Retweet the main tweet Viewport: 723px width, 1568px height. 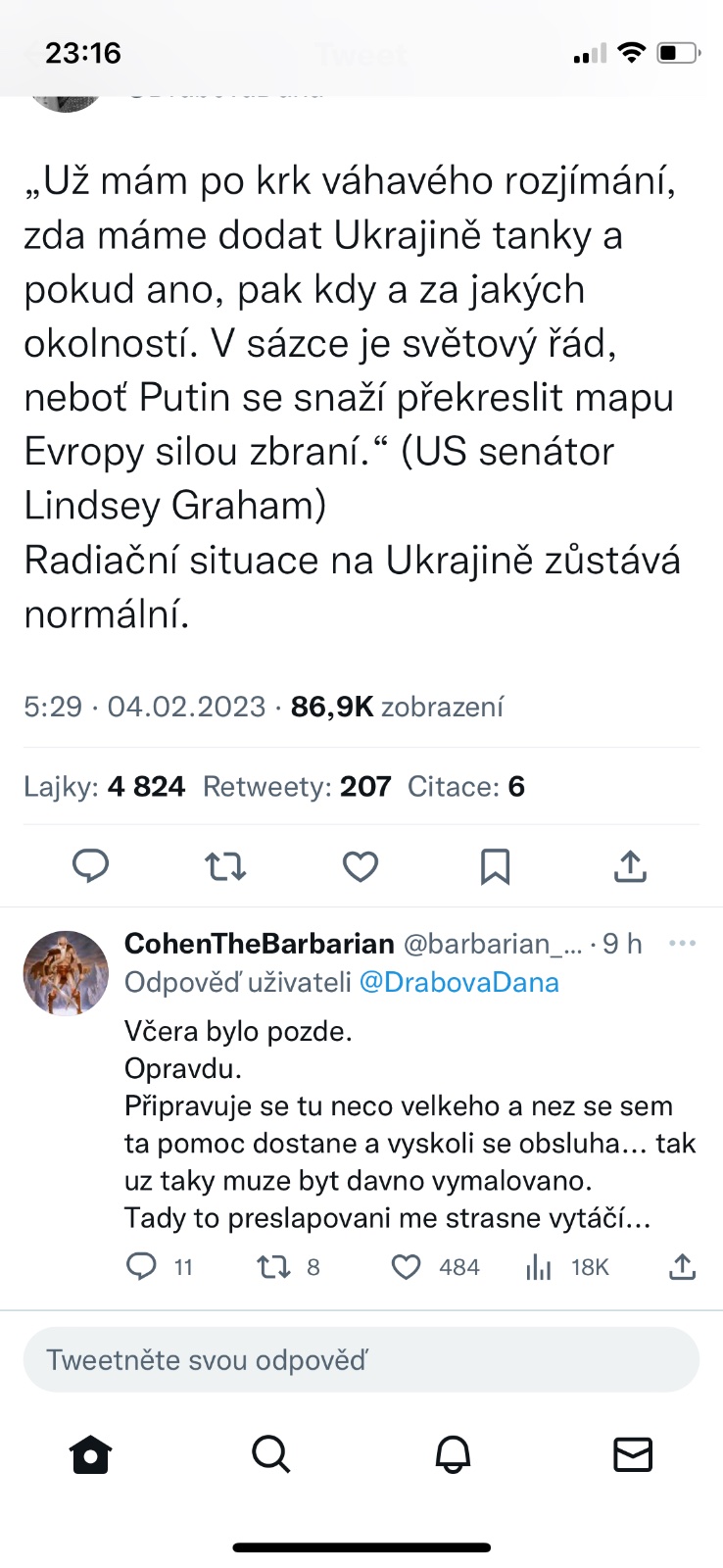coord(225,866)
